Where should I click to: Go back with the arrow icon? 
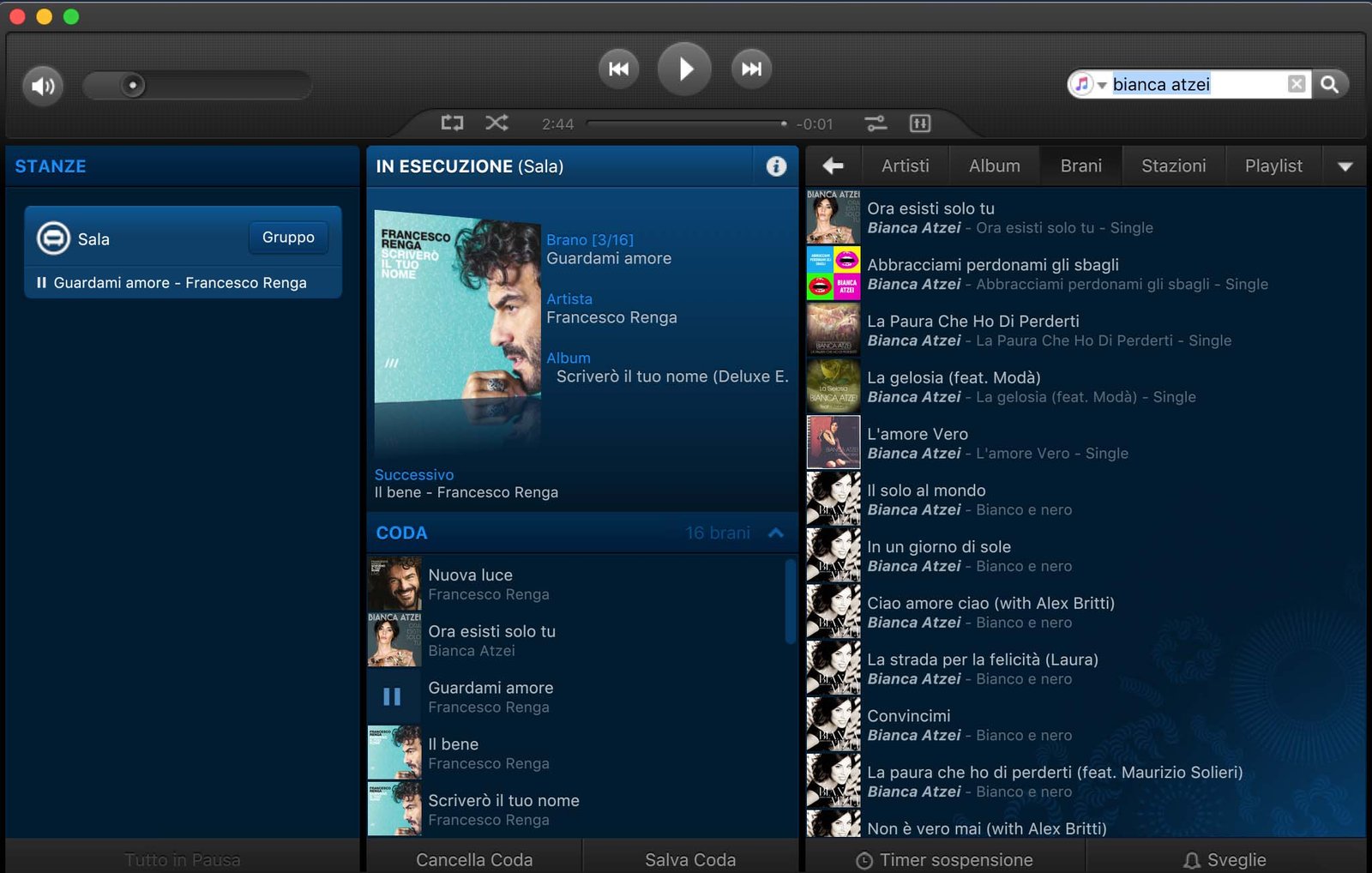[833, 166]
